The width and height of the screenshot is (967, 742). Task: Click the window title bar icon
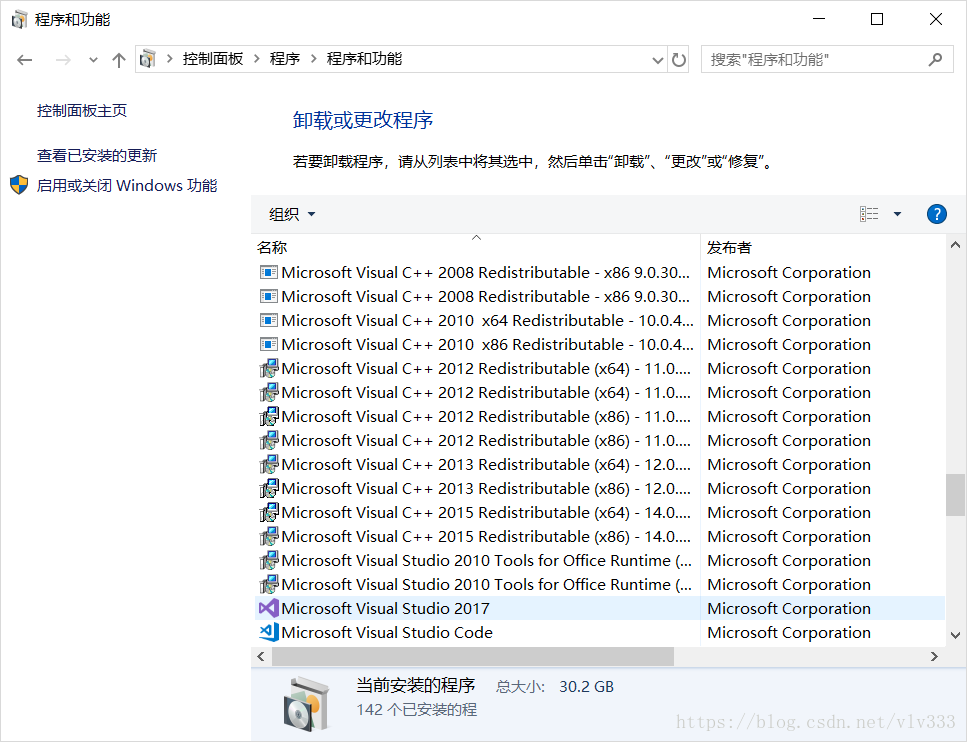[19, 20]
